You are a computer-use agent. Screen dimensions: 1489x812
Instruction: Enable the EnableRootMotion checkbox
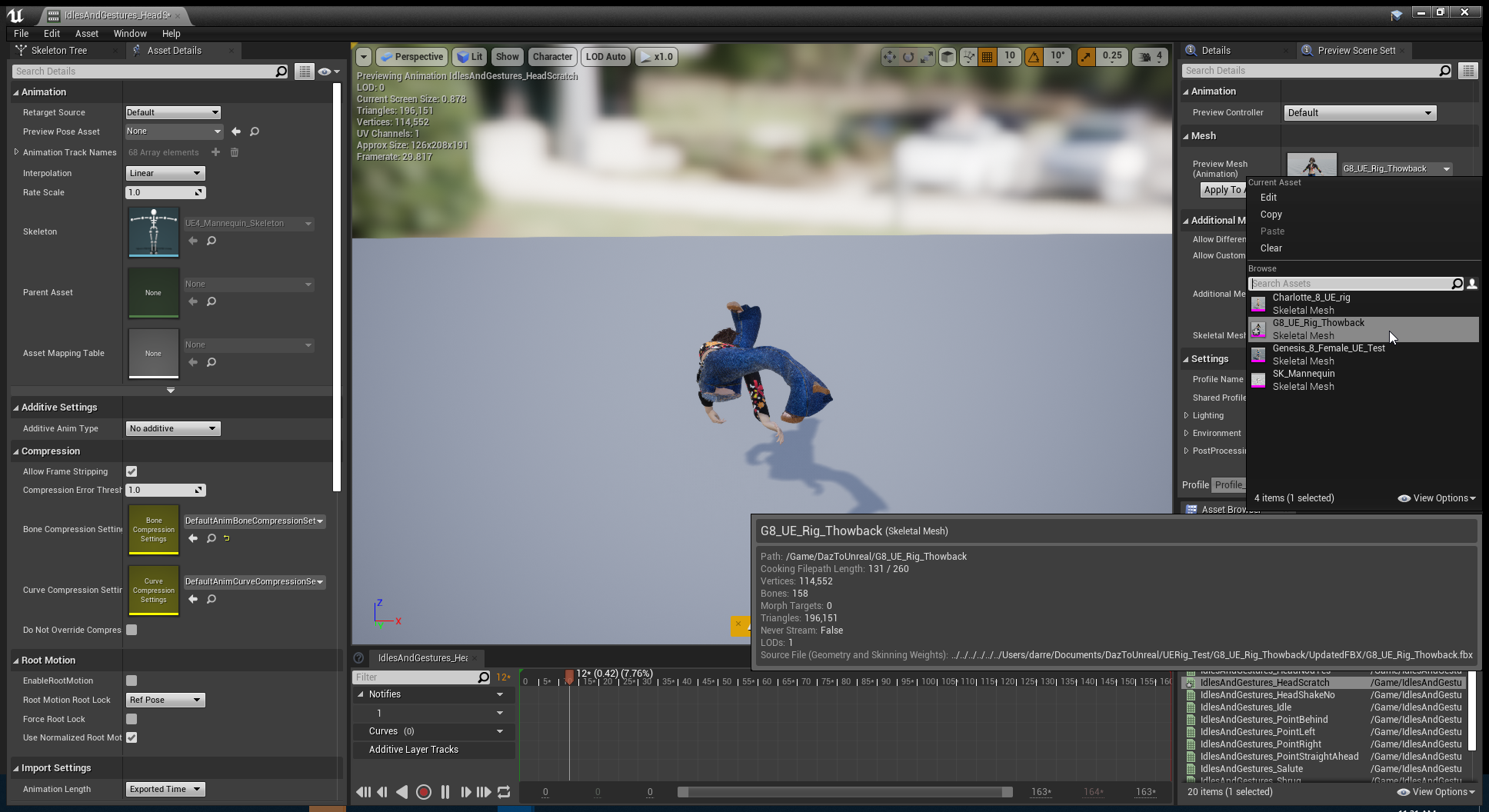(132, 681)
